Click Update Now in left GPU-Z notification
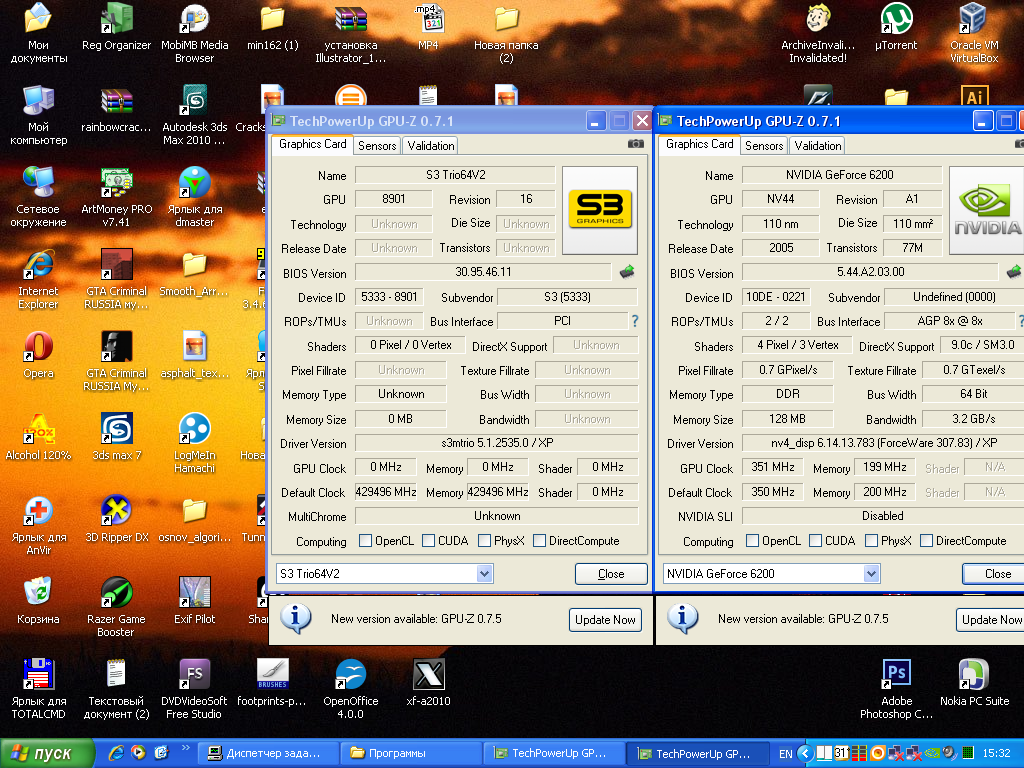 (605, 620)
